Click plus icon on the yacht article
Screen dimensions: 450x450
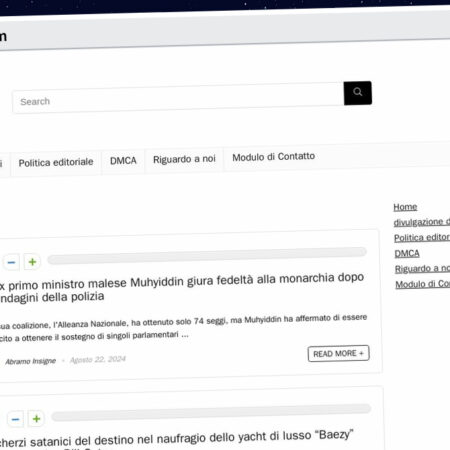click(36, 419)
